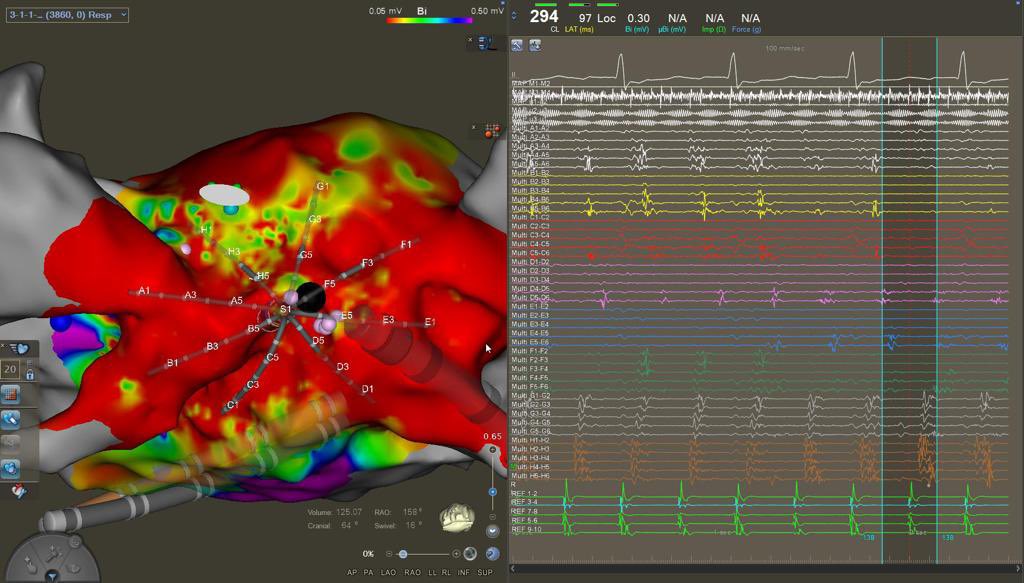Close the catheter list panel with its x
Screen dimensions: 1024x583
click(470, 40)
